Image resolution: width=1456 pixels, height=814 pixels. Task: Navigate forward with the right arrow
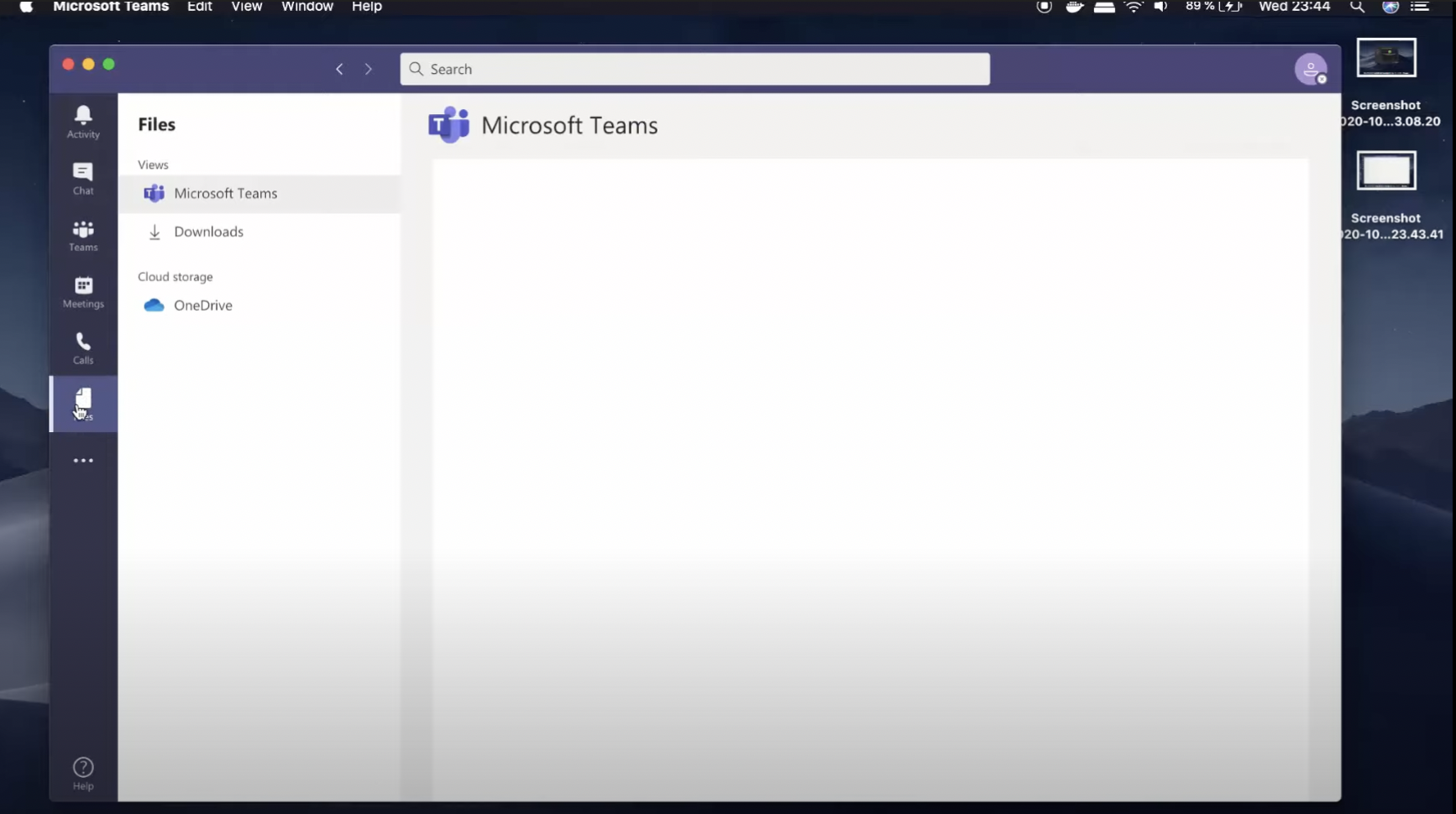[368, 69]
